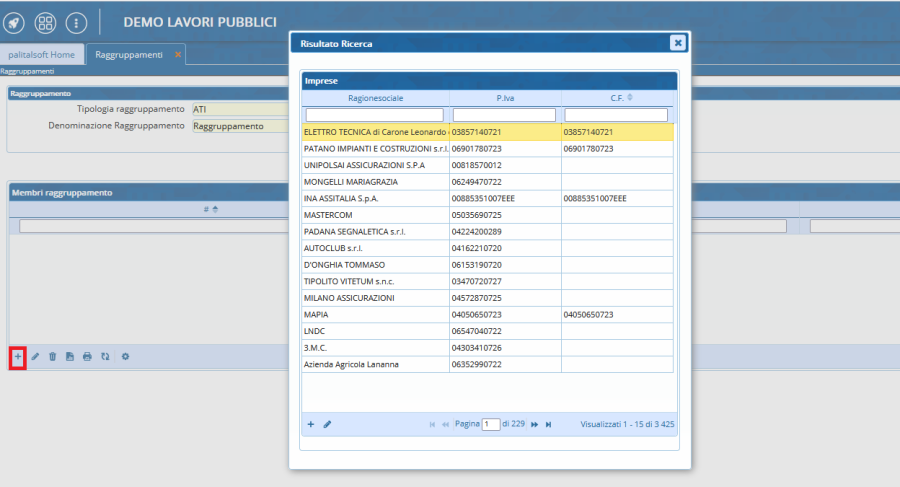This screenshot has width=900, height=487.
Task: Click the page number input box
Action: click(490, 424)
